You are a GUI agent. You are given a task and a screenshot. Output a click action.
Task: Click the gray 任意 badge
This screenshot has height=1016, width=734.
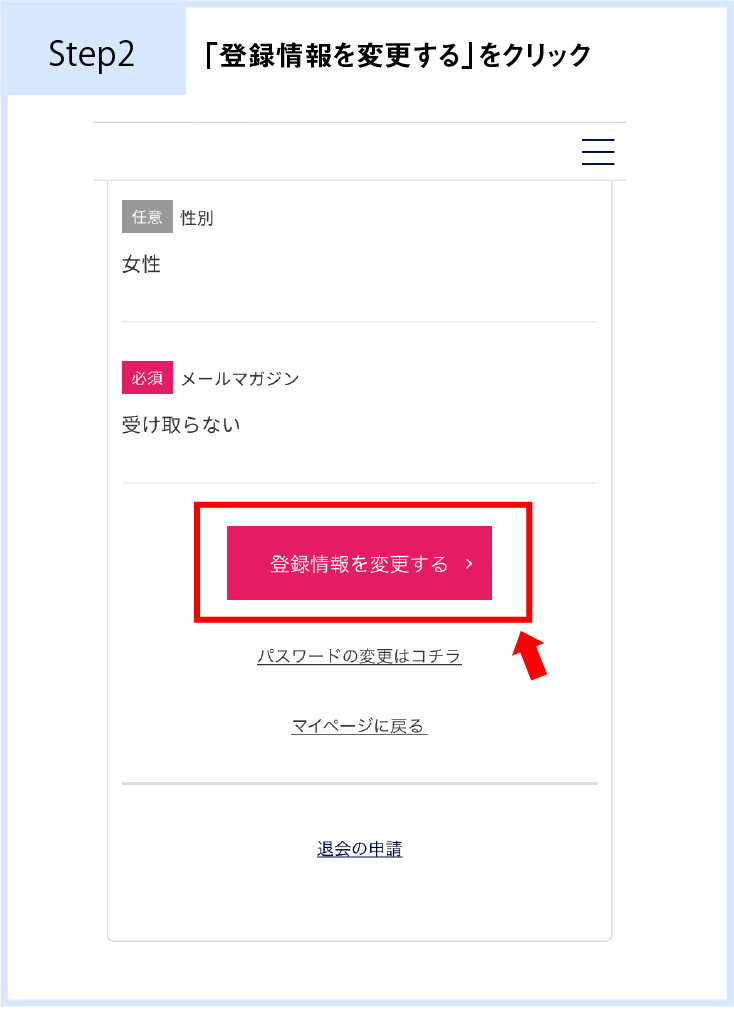[147, 216]
